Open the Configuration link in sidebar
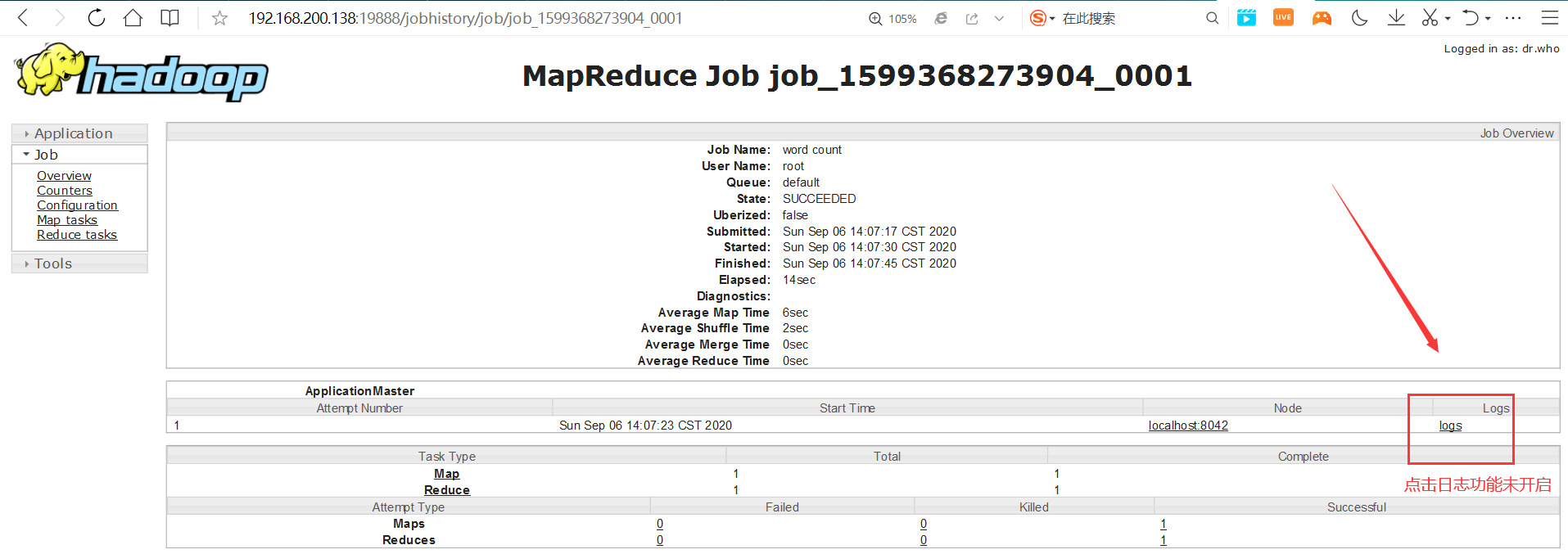 point(77,205)
